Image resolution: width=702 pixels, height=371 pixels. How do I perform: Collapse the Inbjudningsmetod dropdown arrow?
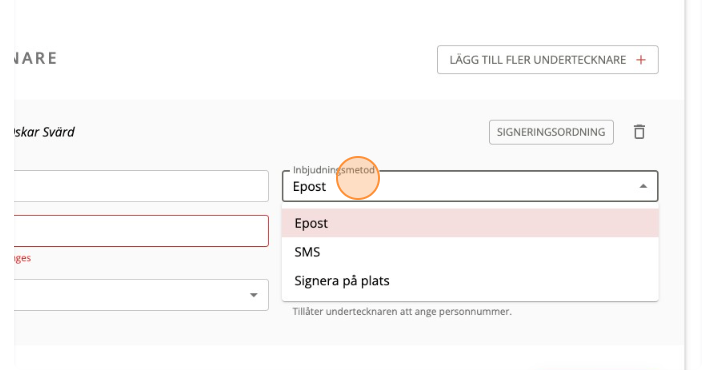click(643, 186)
